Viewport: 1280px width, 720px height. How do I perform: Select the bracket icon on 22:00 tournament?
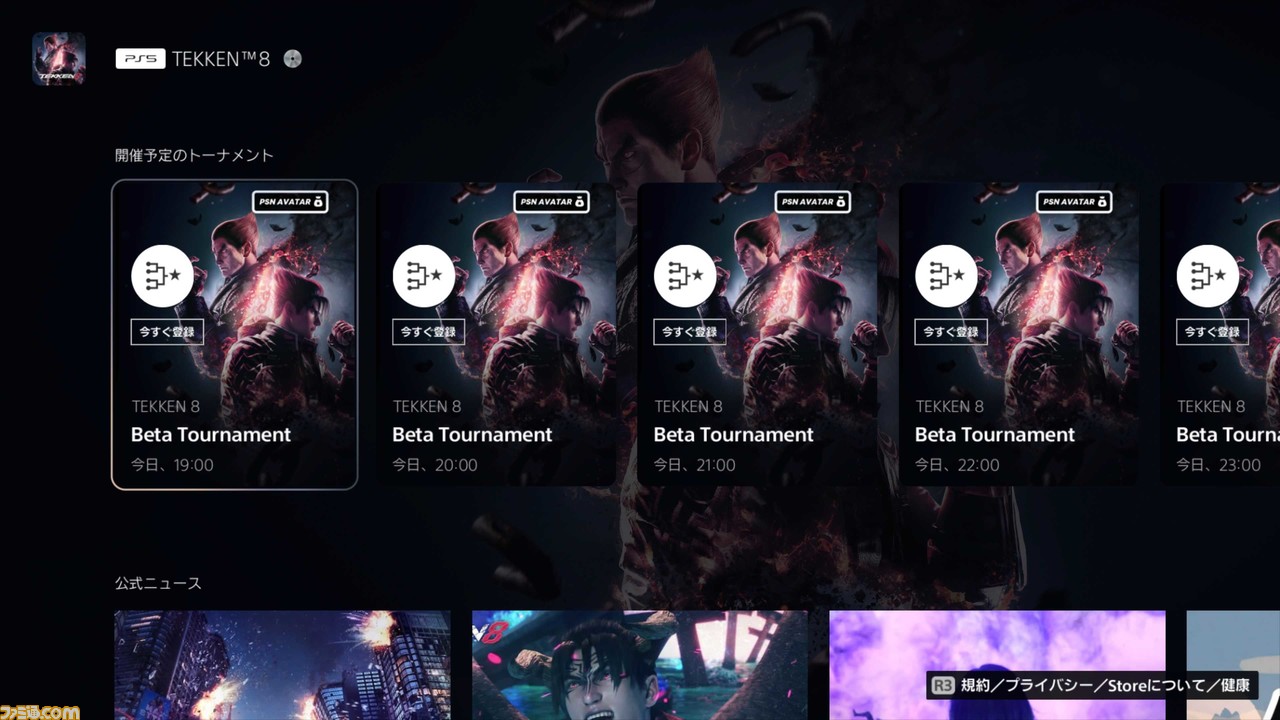tap(947, 275)
